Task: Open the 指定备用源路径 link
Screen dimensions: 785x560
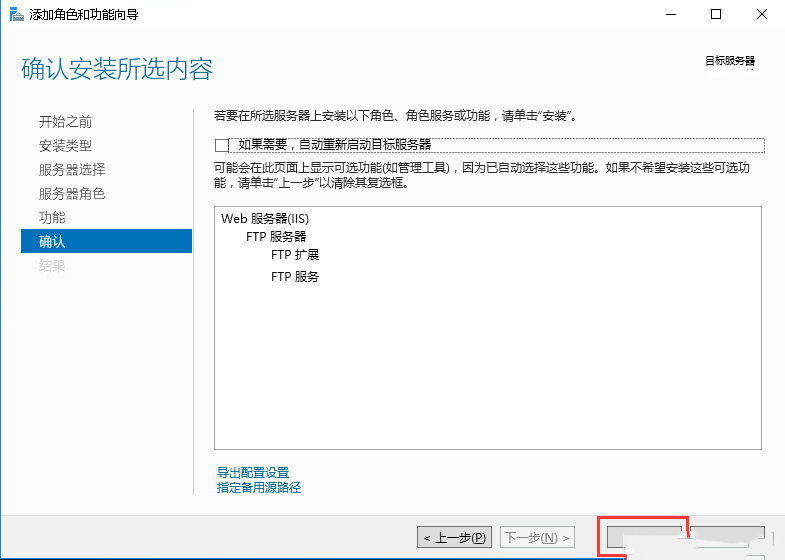Action: pyautogui.click(x=259, y=487)
